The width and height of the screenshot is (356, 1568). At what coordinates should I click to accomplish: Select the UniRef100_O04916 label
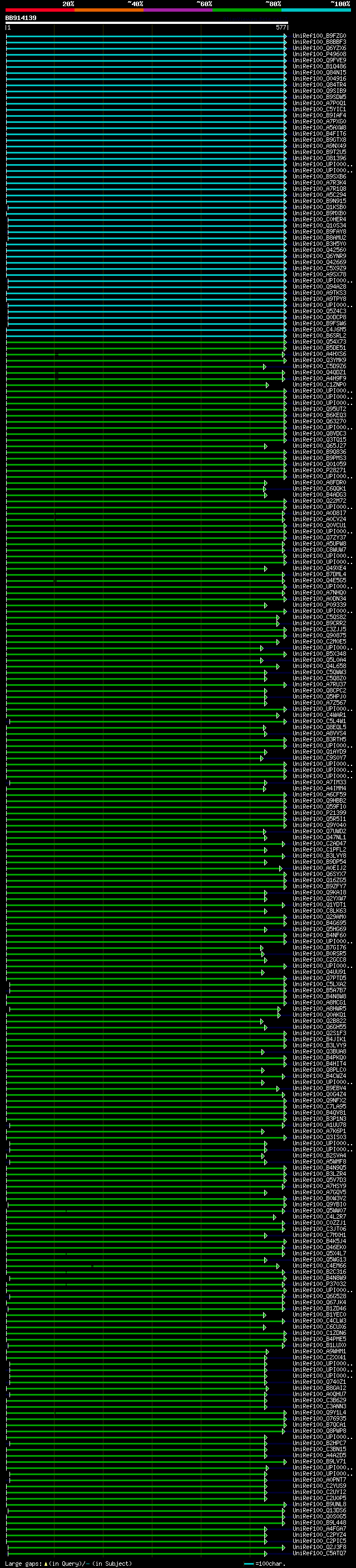pos(319,78)
